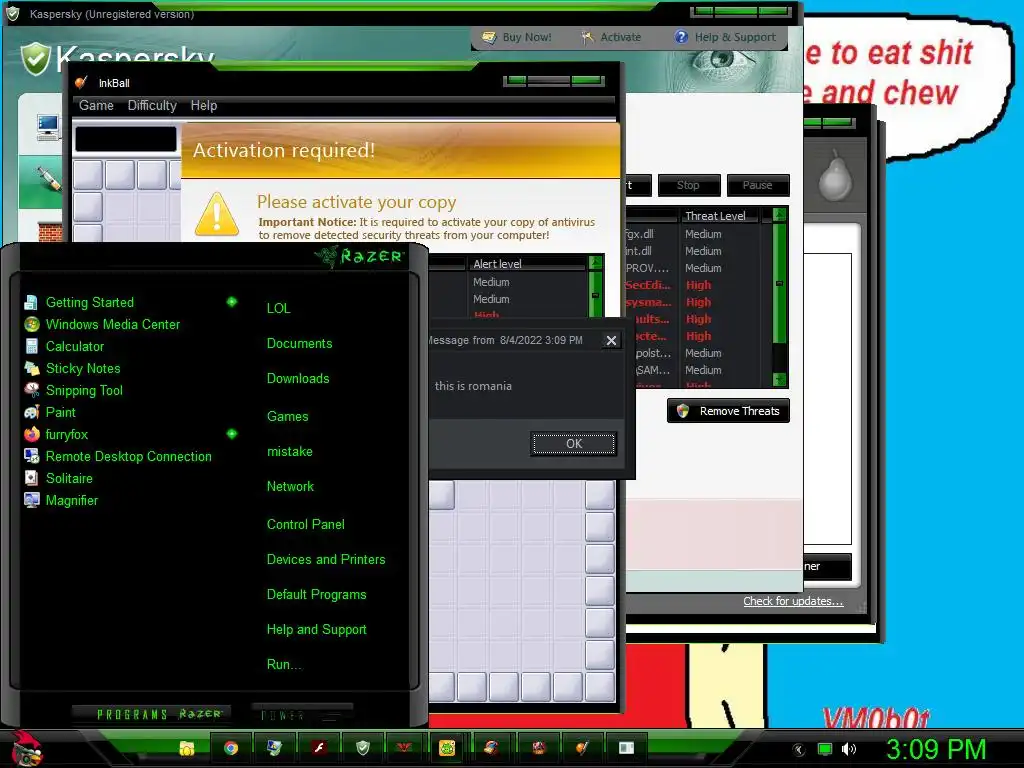Open Chrome from the taskbar
The height and width of the screenshot is (768, 1024).
click(231, 748)
